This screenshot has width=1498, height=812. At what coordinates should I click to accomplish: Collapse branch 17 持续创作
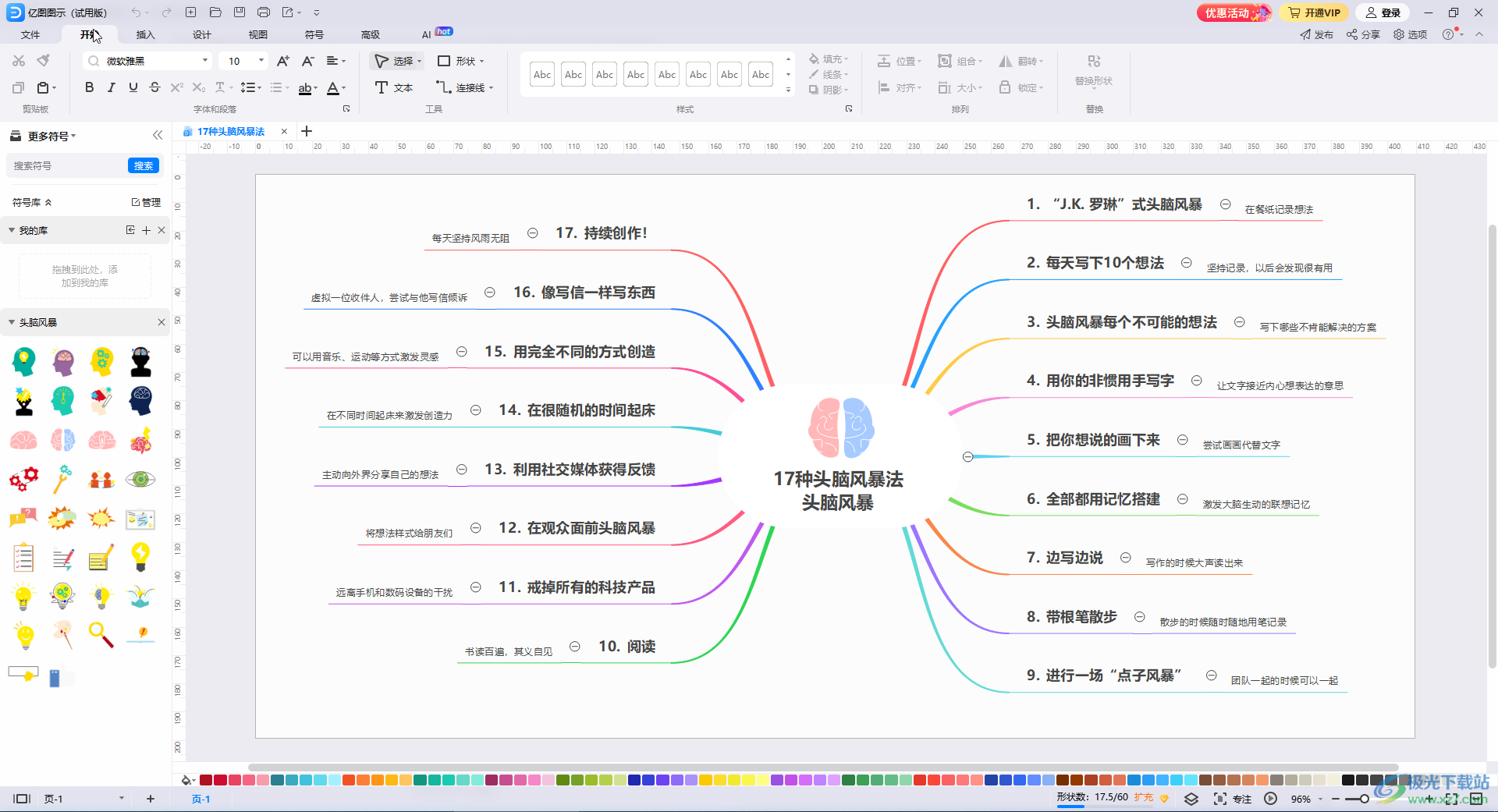[533, 233]
